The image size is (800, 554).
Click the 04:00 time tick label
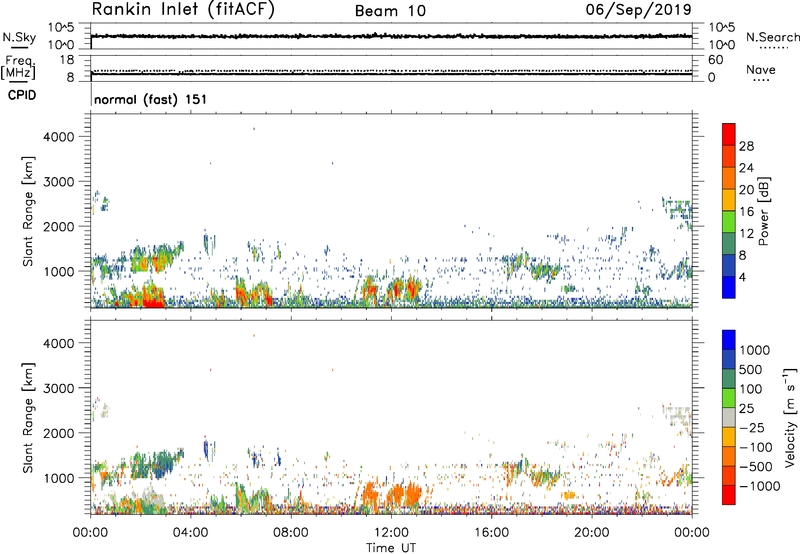click(x=190, y=533)
